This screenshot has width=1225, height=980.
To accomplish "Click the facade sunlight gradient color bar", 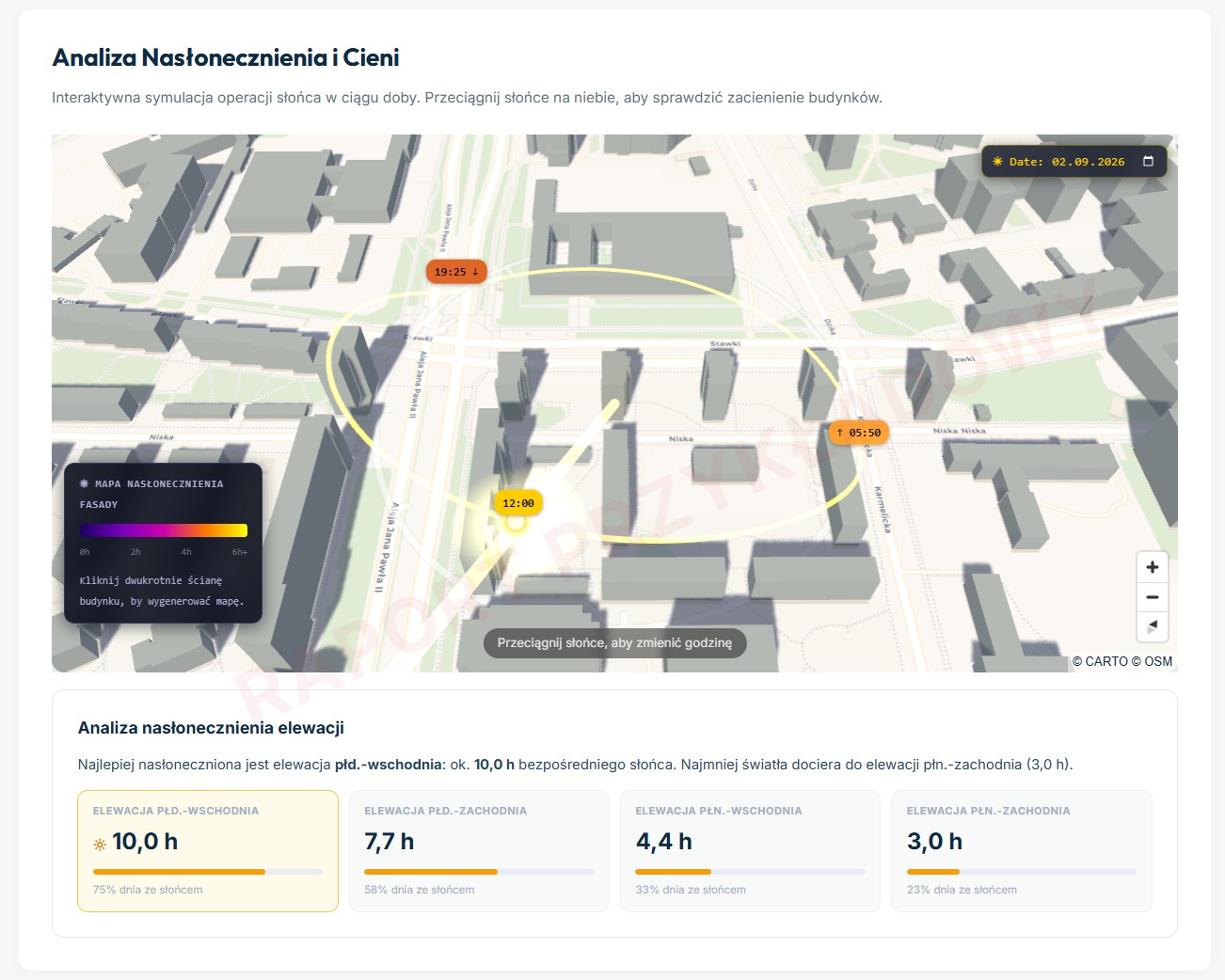I will click(x=164, y=530).
